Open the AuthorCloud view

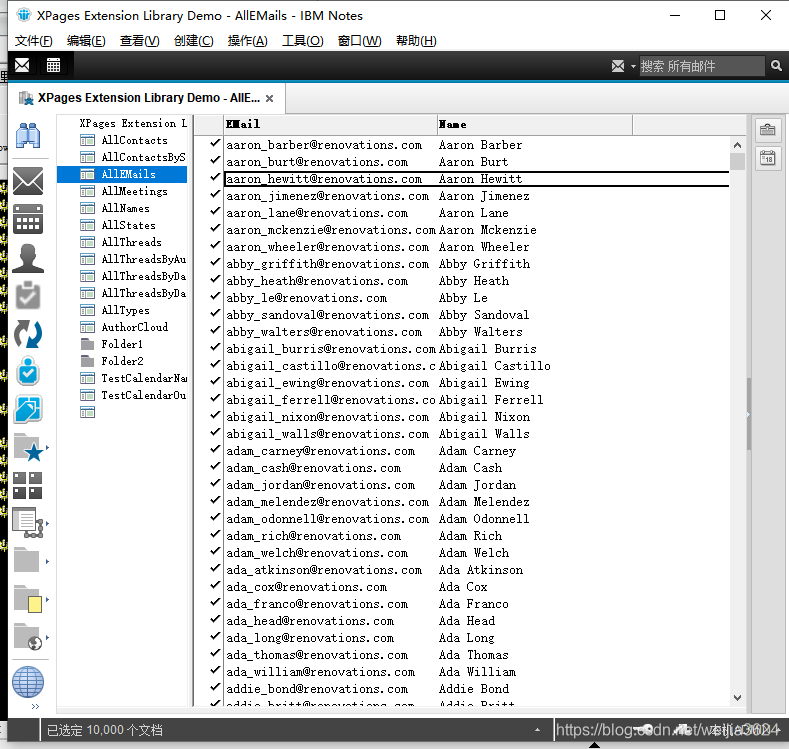134,327
